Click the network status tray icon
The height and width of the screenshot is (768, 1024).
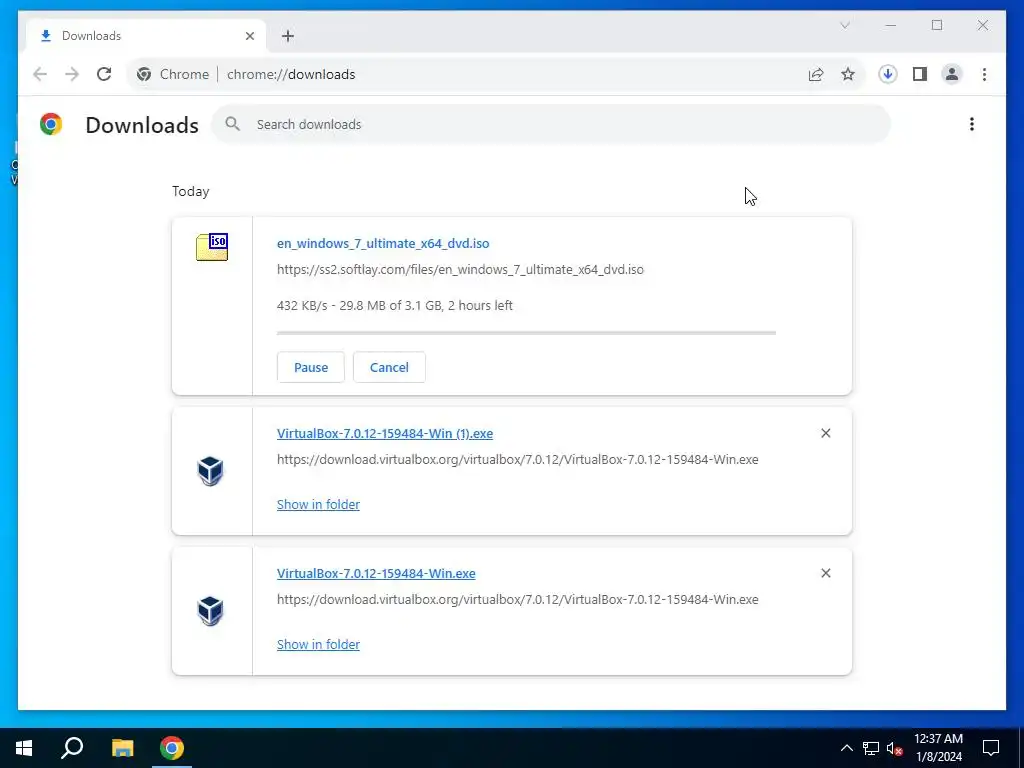[871, 748]
